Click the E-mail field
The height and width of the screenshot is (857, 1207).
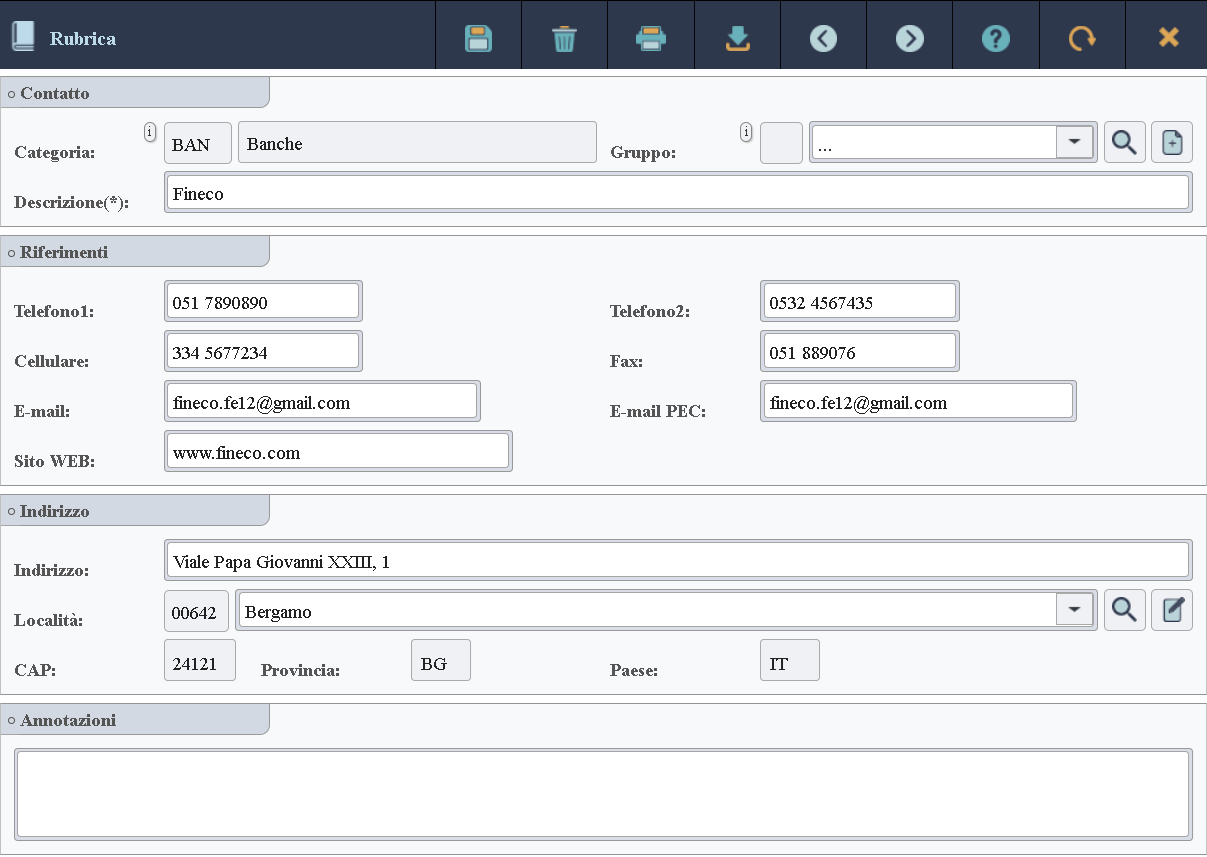(x=322, y=401)
